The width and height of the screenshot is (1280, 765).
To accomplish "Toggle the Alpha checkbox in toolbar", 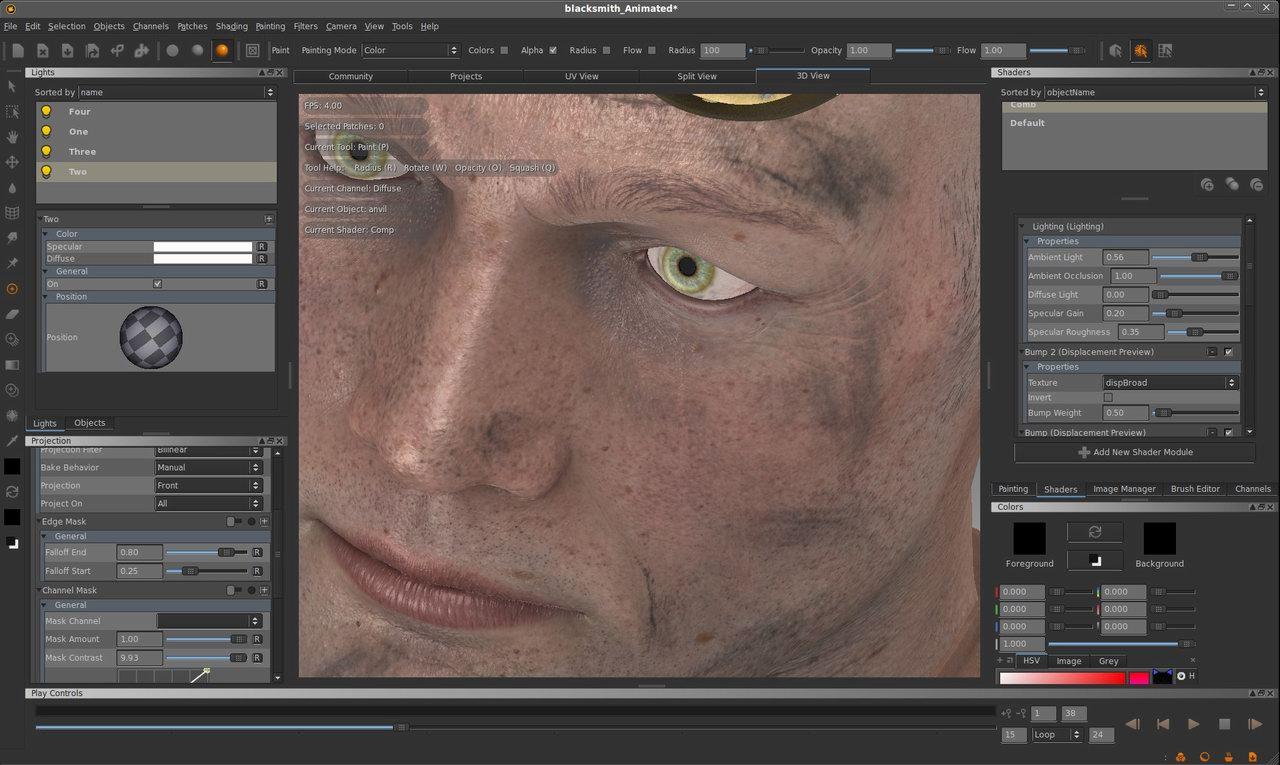I will click(x=553, y=50).
